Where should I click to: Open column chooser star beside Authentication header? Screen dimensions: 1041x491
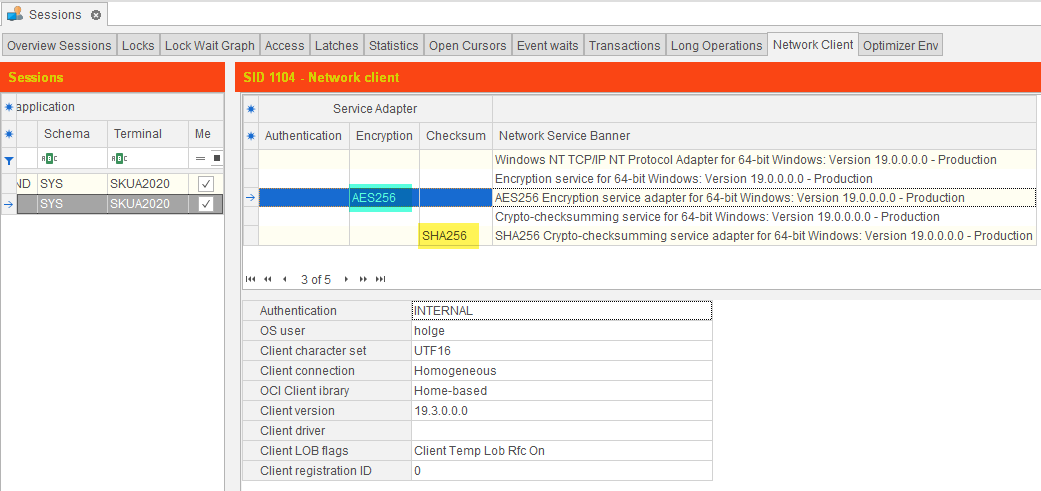[251, 136]
